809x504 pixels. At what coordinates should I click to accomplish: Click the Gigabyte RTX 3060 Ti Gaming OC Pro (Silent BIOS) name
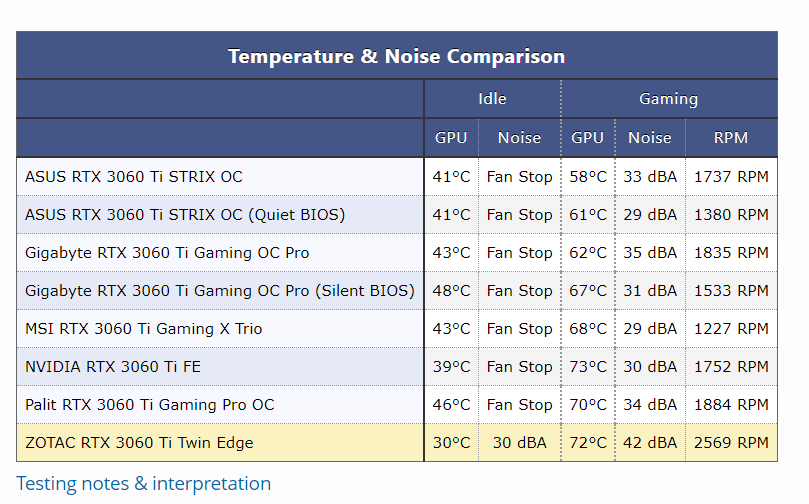coord(219,291)
